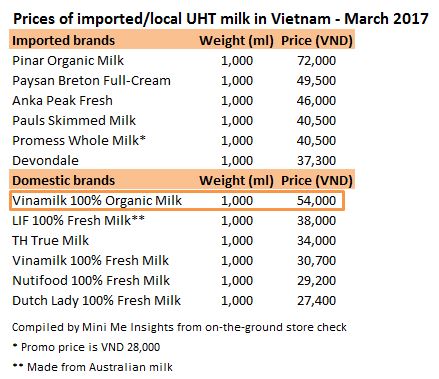Select the Devondale brand cell
Viewport: 439px width, 379px height.
coord(45,161)
